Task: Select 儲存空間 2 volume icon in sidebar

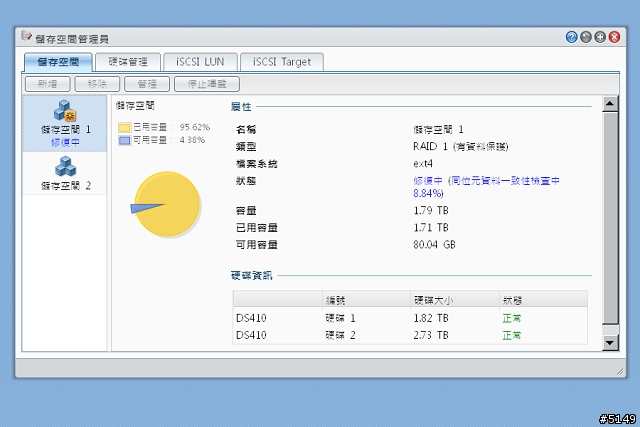Action: pyautogui.click(x=65, y=167)
